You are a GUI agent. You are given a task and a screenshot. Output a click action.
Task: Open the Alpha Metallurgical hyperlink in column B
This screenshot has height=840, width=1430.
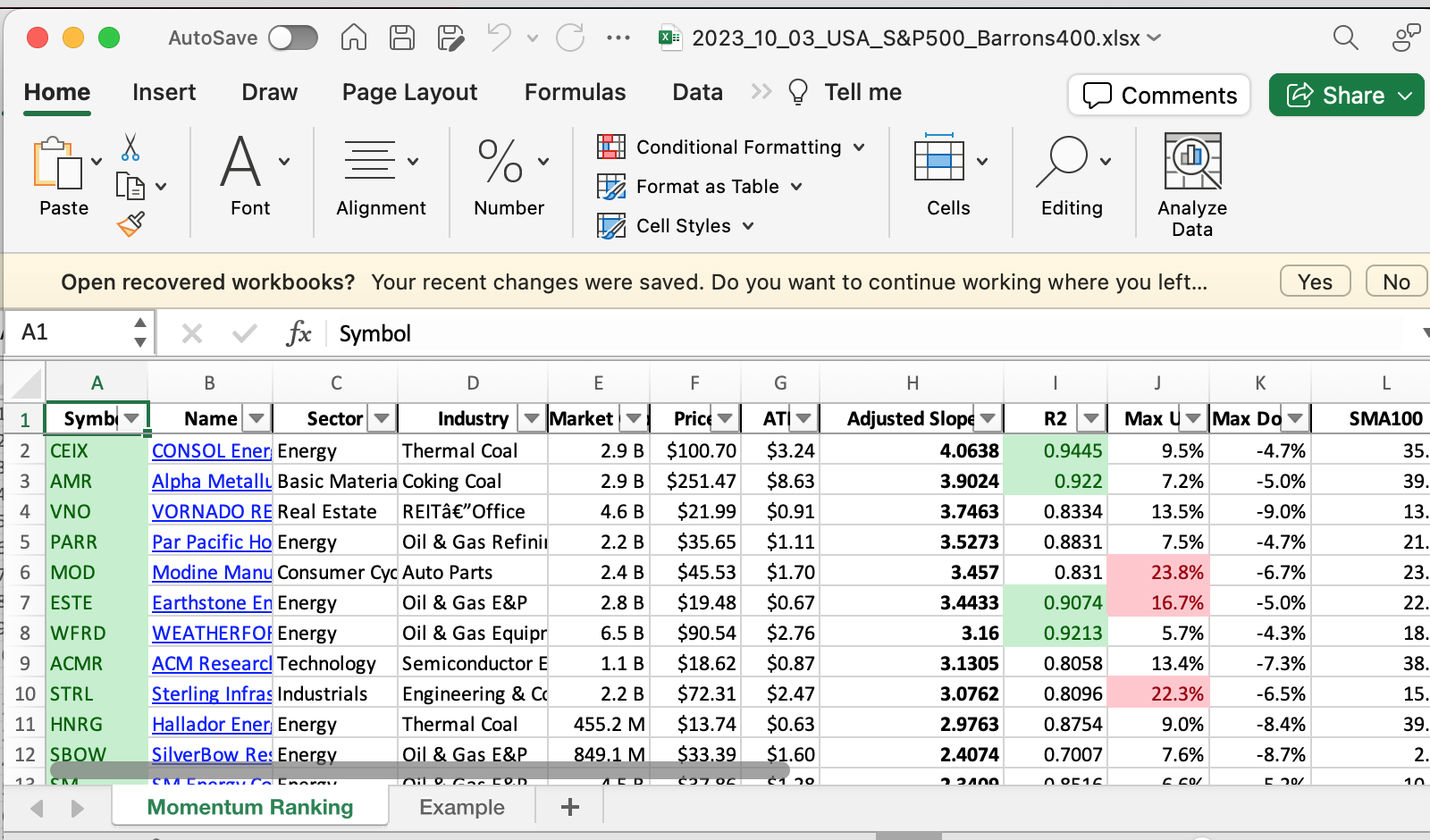coord(211,481)
